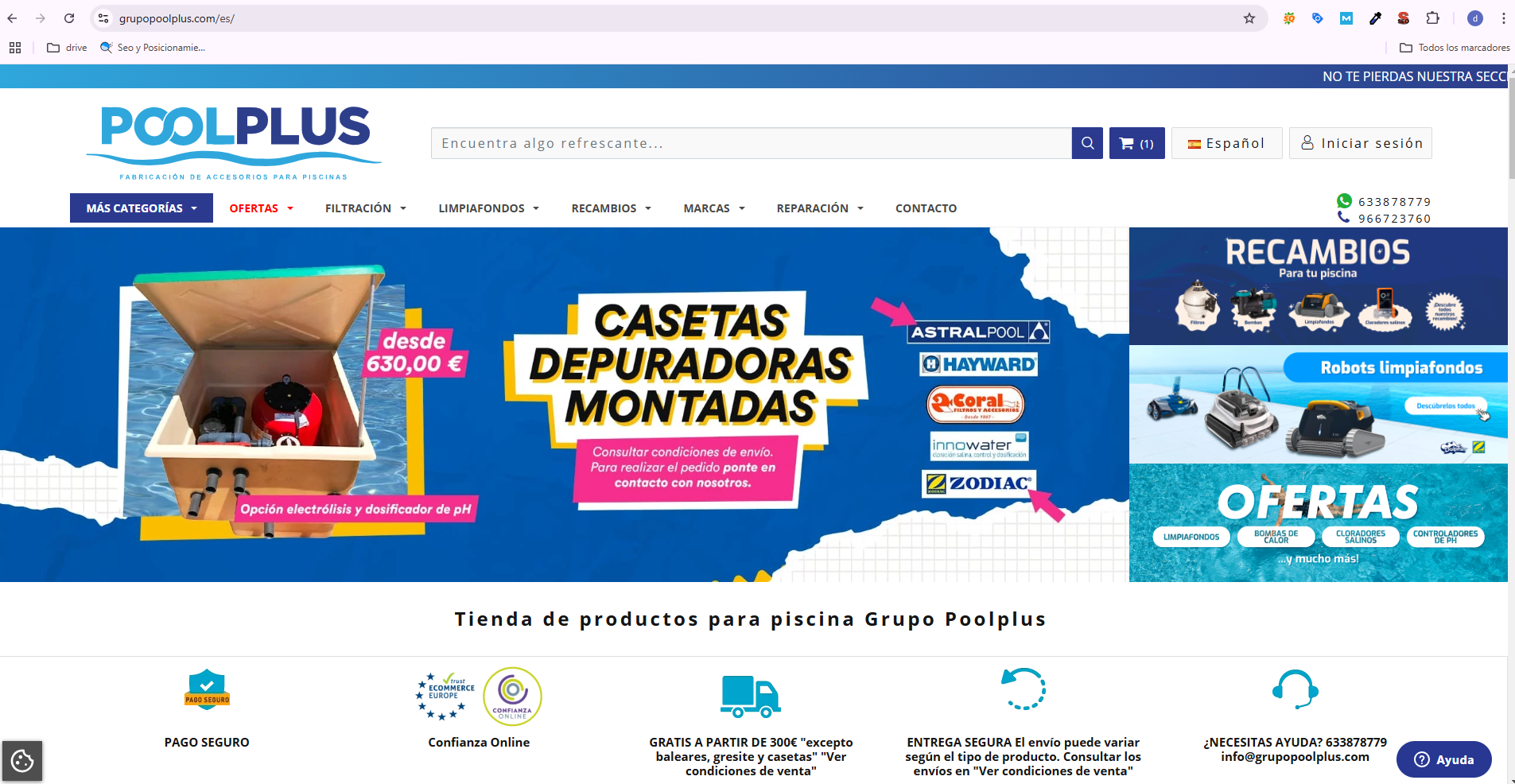Click Descúbrelos todos button on robots banner
This screenshot has width=1515, height=784.
[1446, 406]
